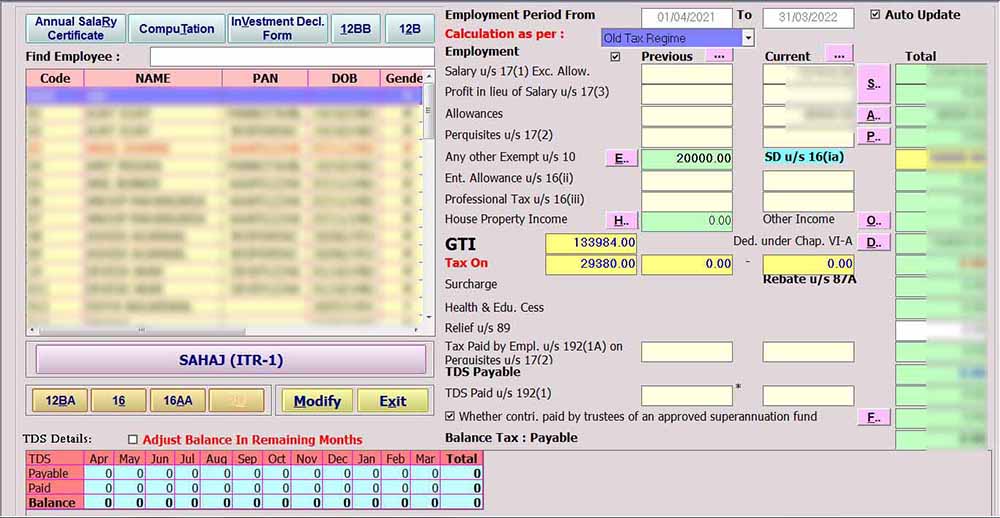Click the ellipsis button next to Previous
The image size is (1000, 518).
click(718, 56)
